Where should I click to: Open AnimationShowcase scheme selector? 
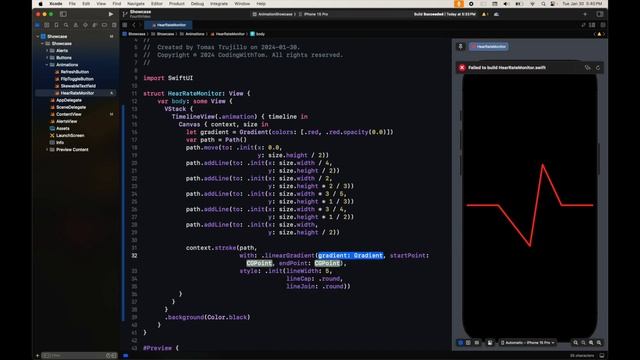point(273,14)
